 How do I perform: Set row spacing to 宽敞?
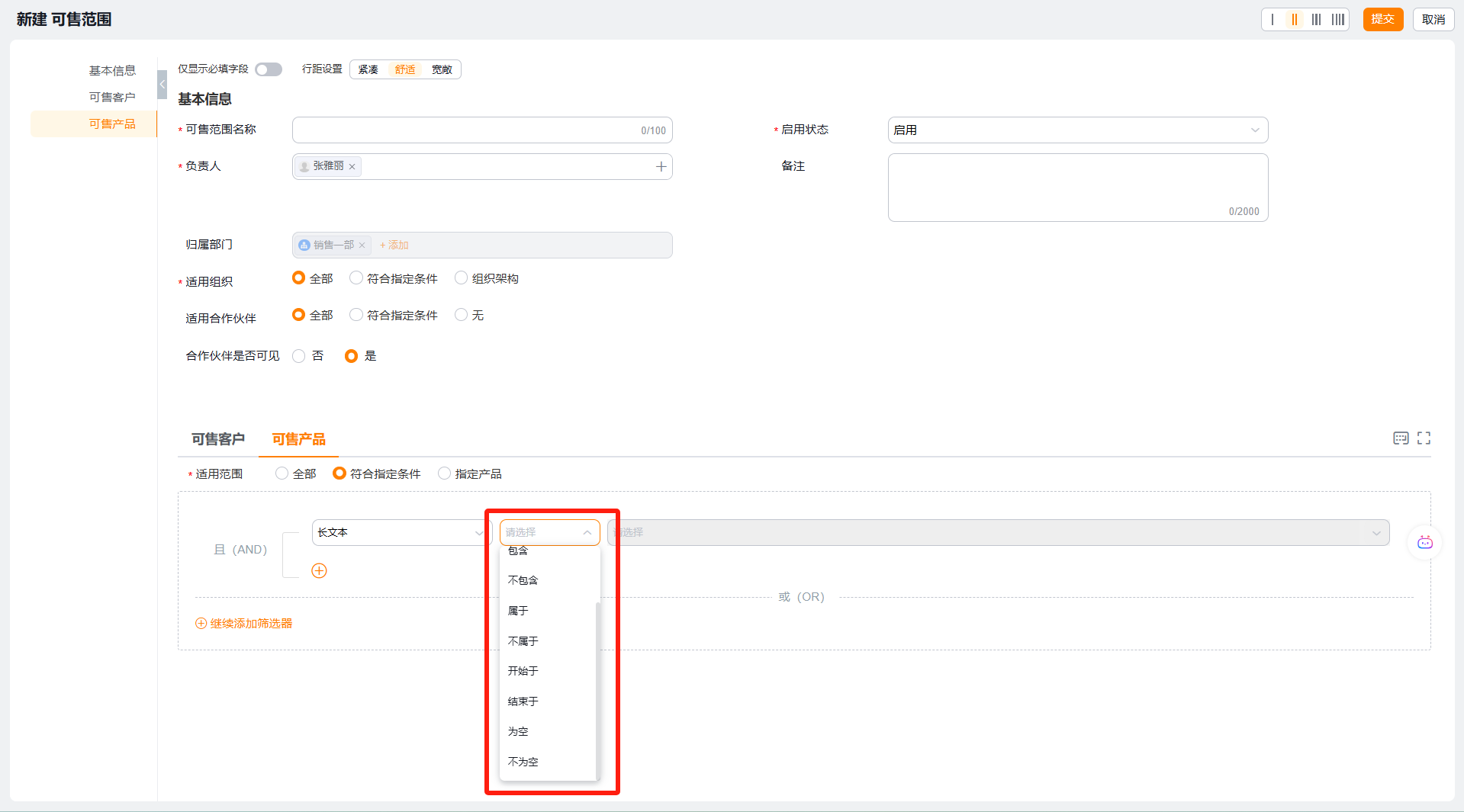[x=442, y=70]
